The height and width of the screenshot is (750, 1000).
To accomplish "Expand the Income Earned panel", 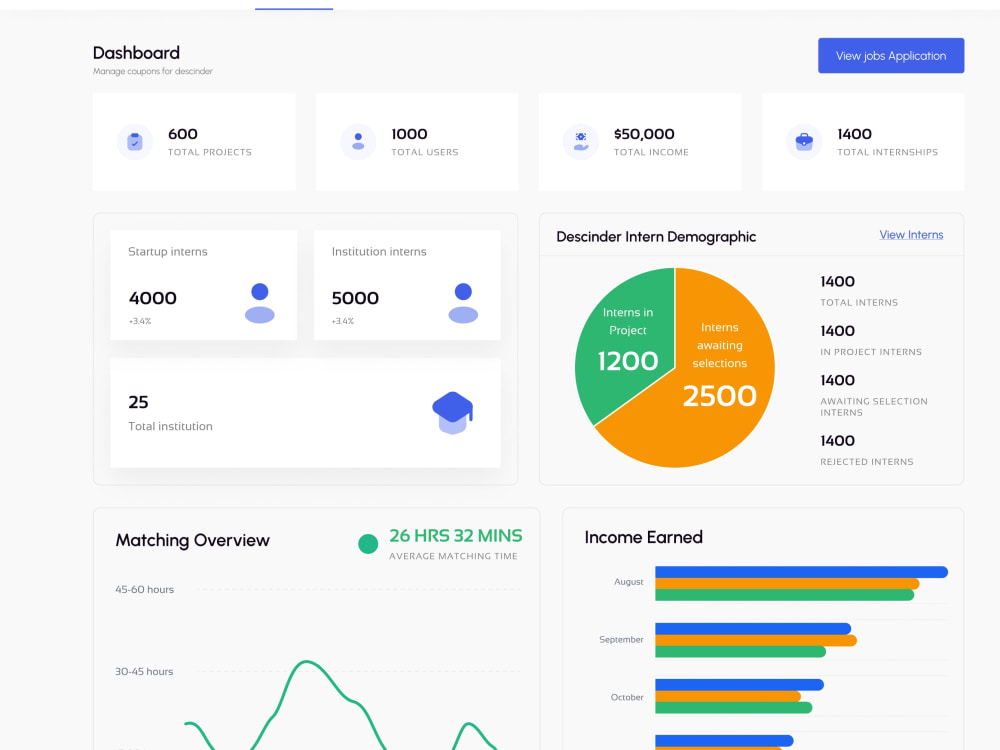I will coord(644,537).
